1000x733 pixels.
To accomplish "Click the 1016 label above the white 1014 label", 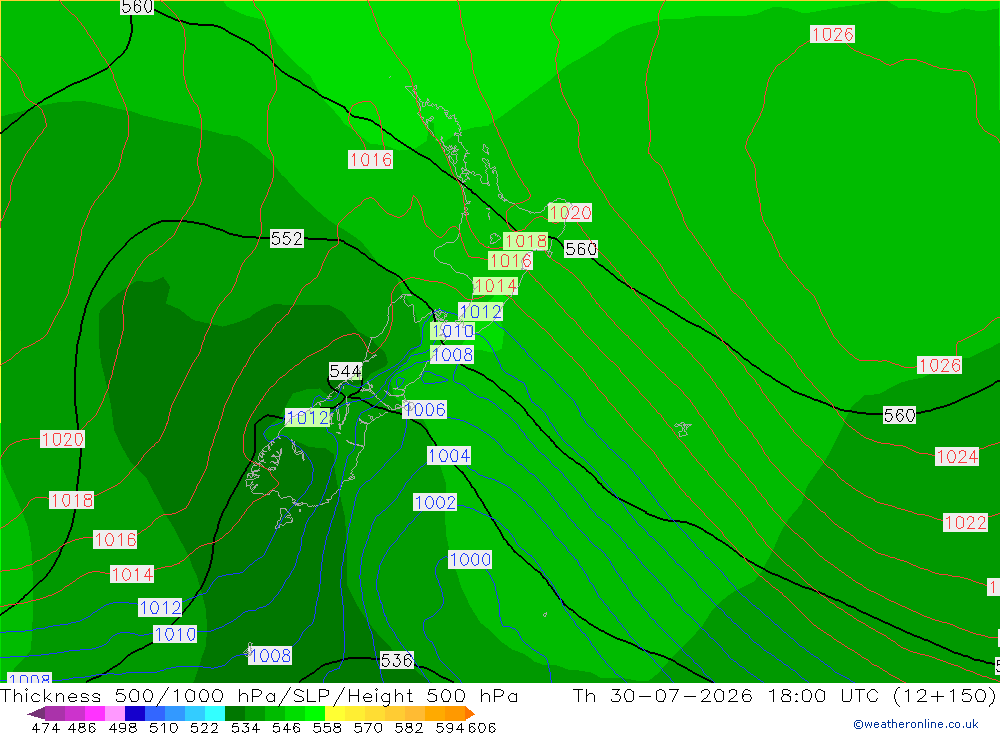I will [115, 540].
